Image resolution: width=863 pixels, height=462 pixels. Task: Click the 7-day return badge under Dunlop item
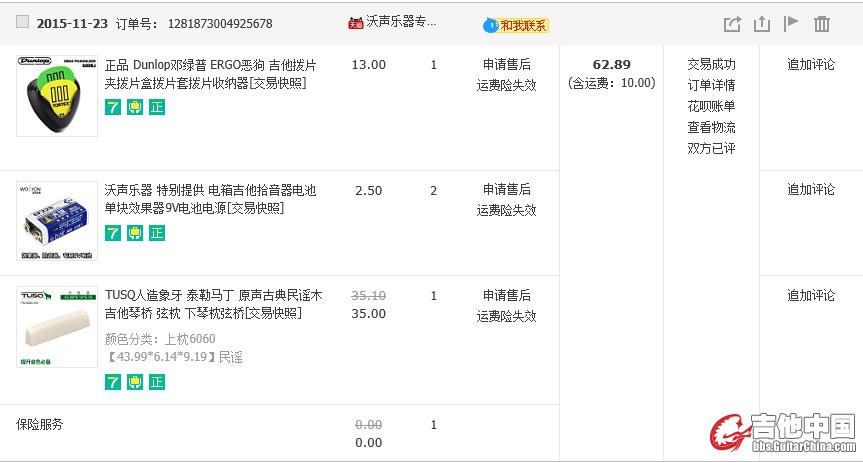click(x=113, y=107)
